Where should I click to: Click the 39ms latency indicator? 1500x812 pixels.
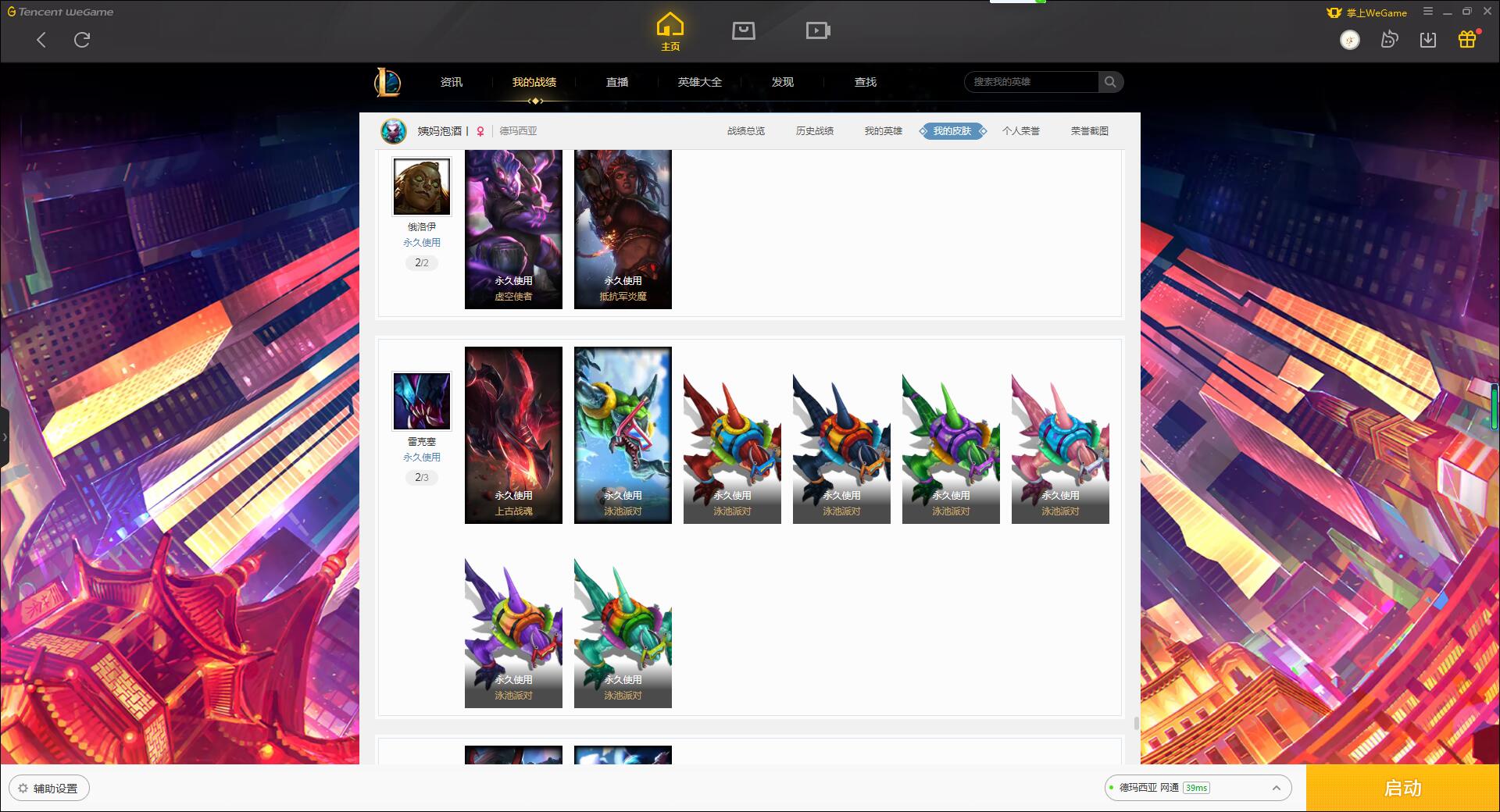(x=1196, y=788)
